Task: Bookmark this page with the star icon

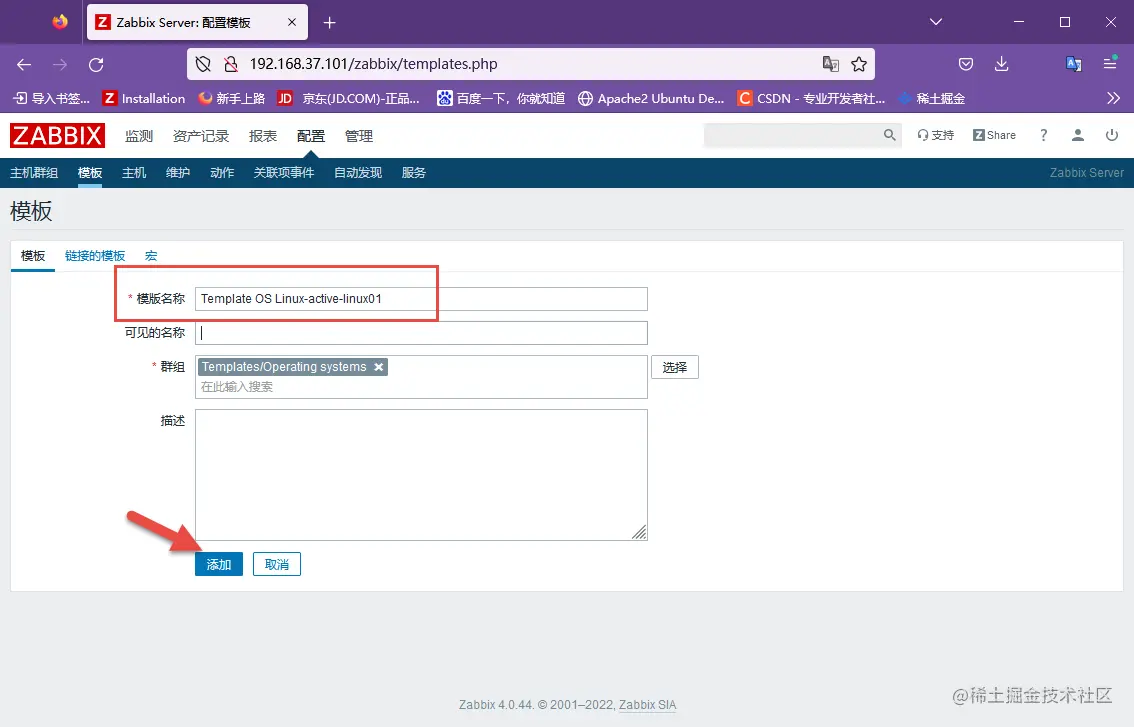Action: [x=859, y=64]
